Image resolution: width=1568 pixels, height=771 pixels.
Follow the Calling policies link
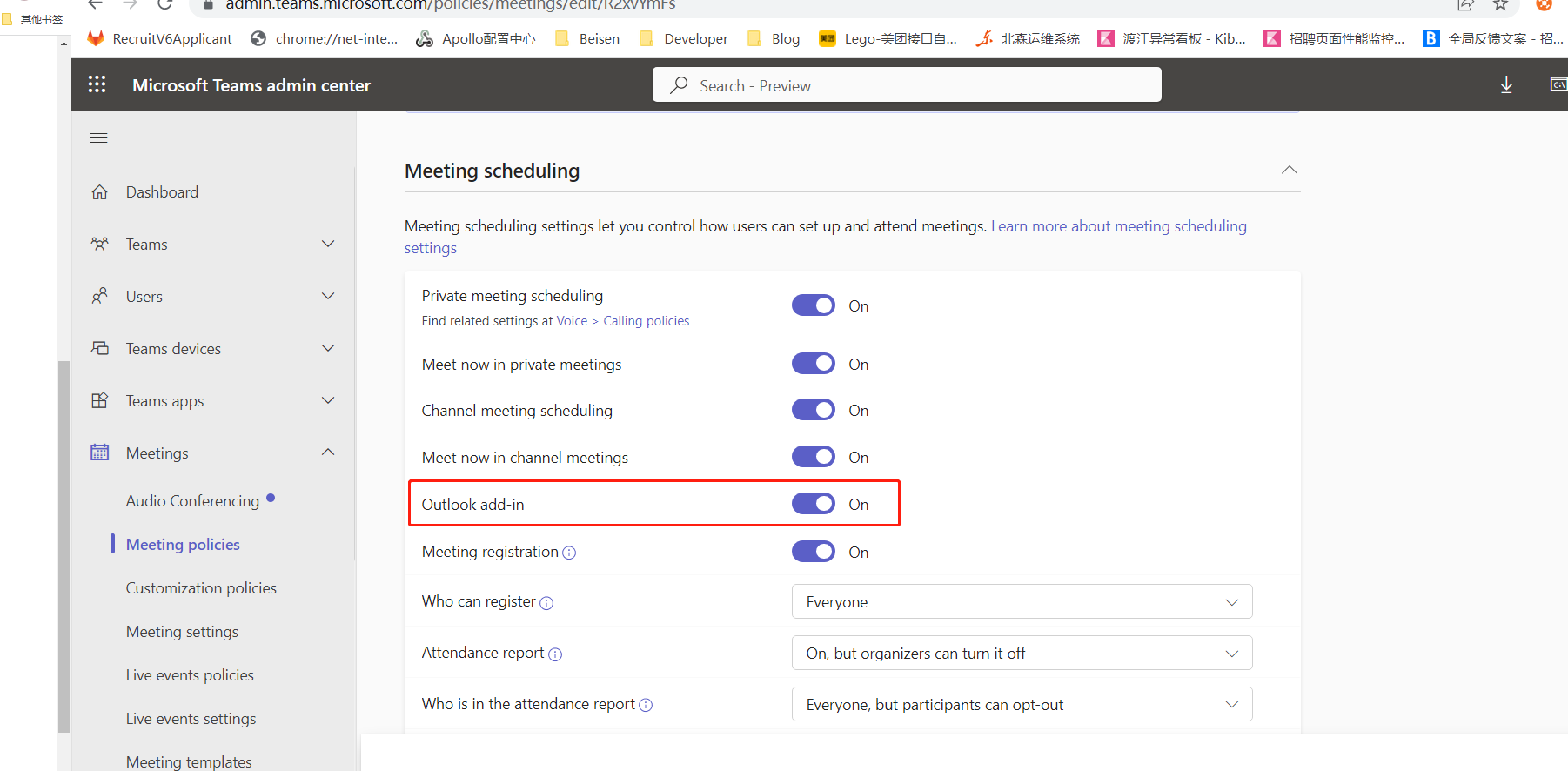coord(647,321)
